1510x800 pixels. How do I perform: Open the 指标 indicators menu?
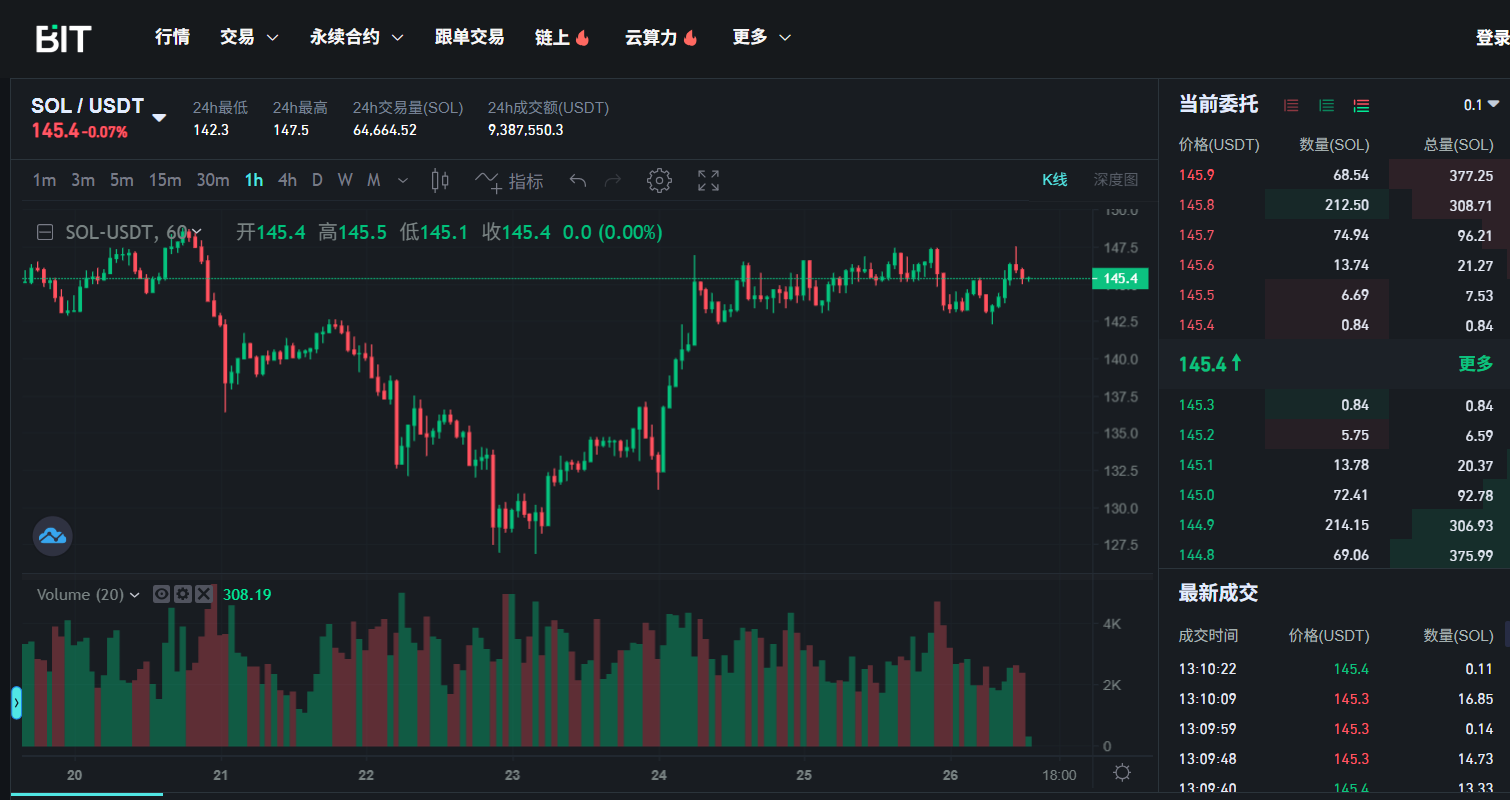[x=509, y=181]
